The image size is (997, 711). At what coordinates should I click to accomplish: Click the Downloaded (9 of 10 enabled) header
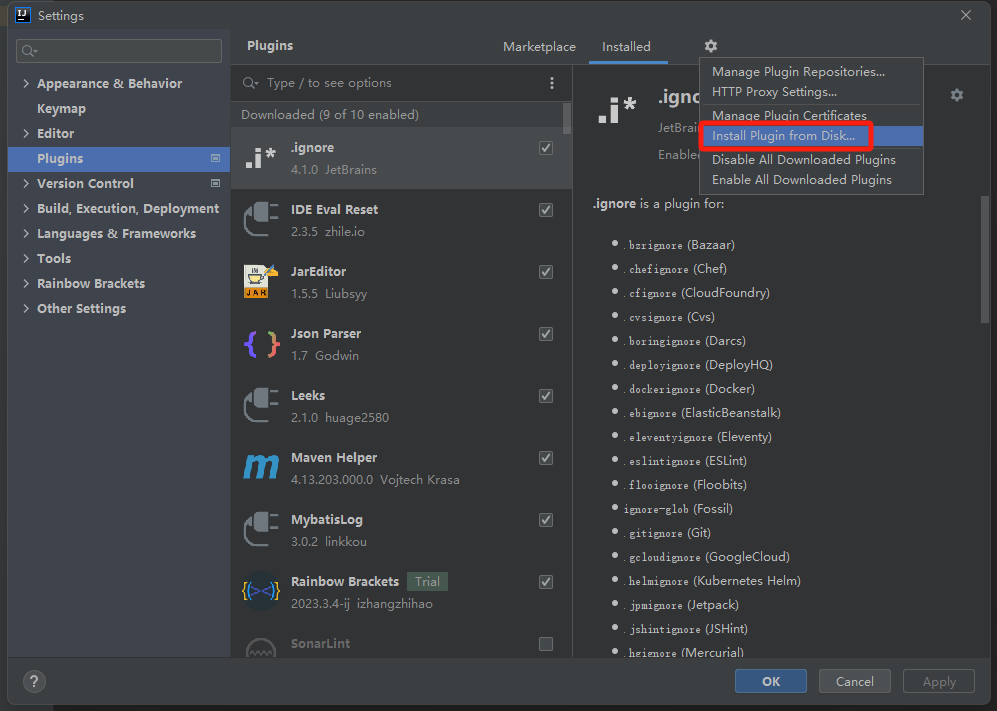coord(330,114)
